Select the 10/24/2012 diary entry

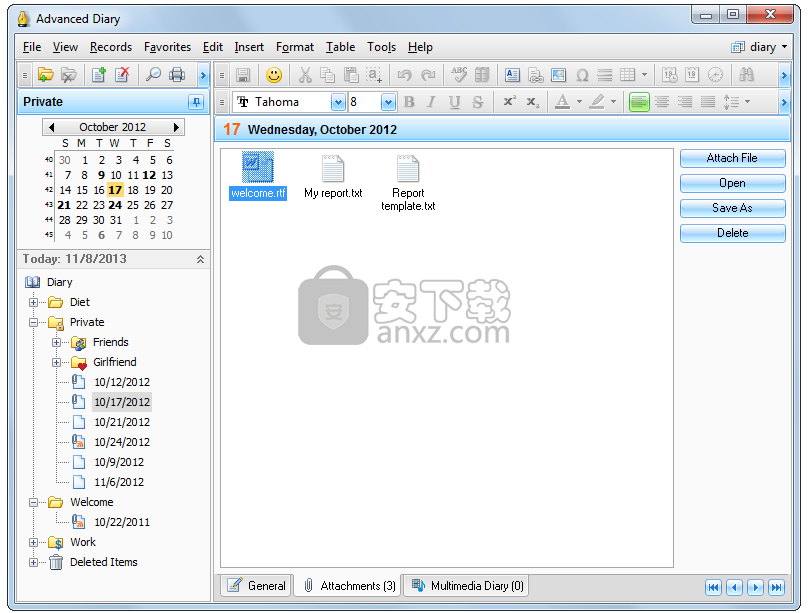click(122, 442)
